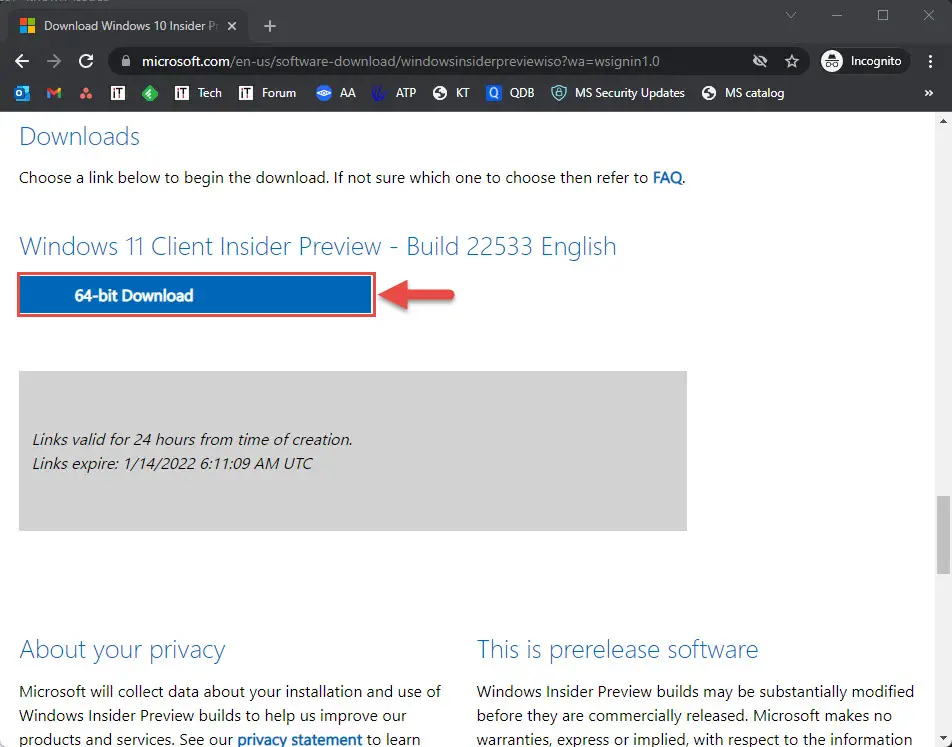Reload the page with refresh icon
952x747 pixels.
click(x=86, y=61)
